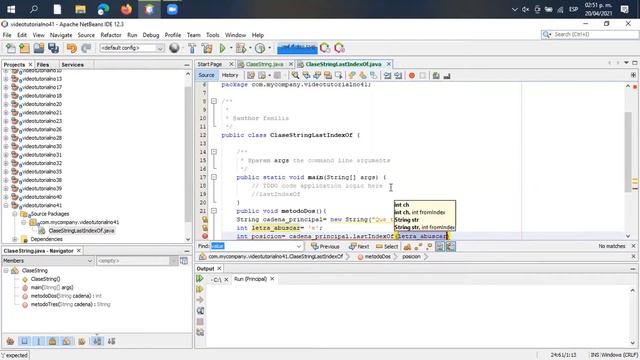
Task: Switch to the Services panel tab
Action: (x=72, y=64)
